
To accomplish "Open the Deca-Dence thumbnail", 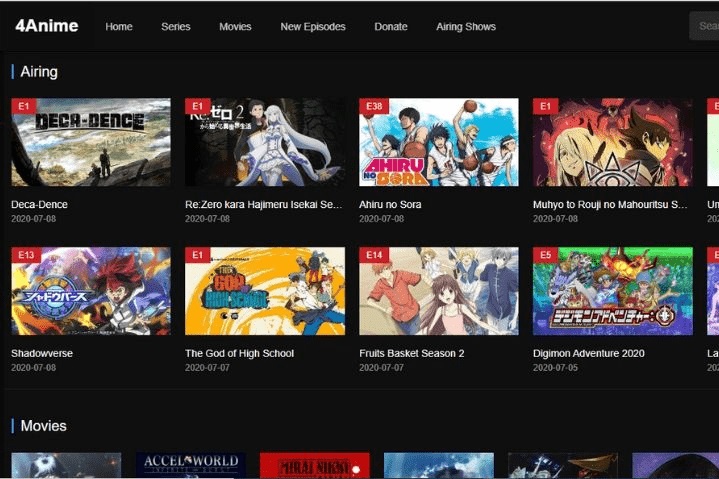I will pyautogui.click(x=91, y=142).
